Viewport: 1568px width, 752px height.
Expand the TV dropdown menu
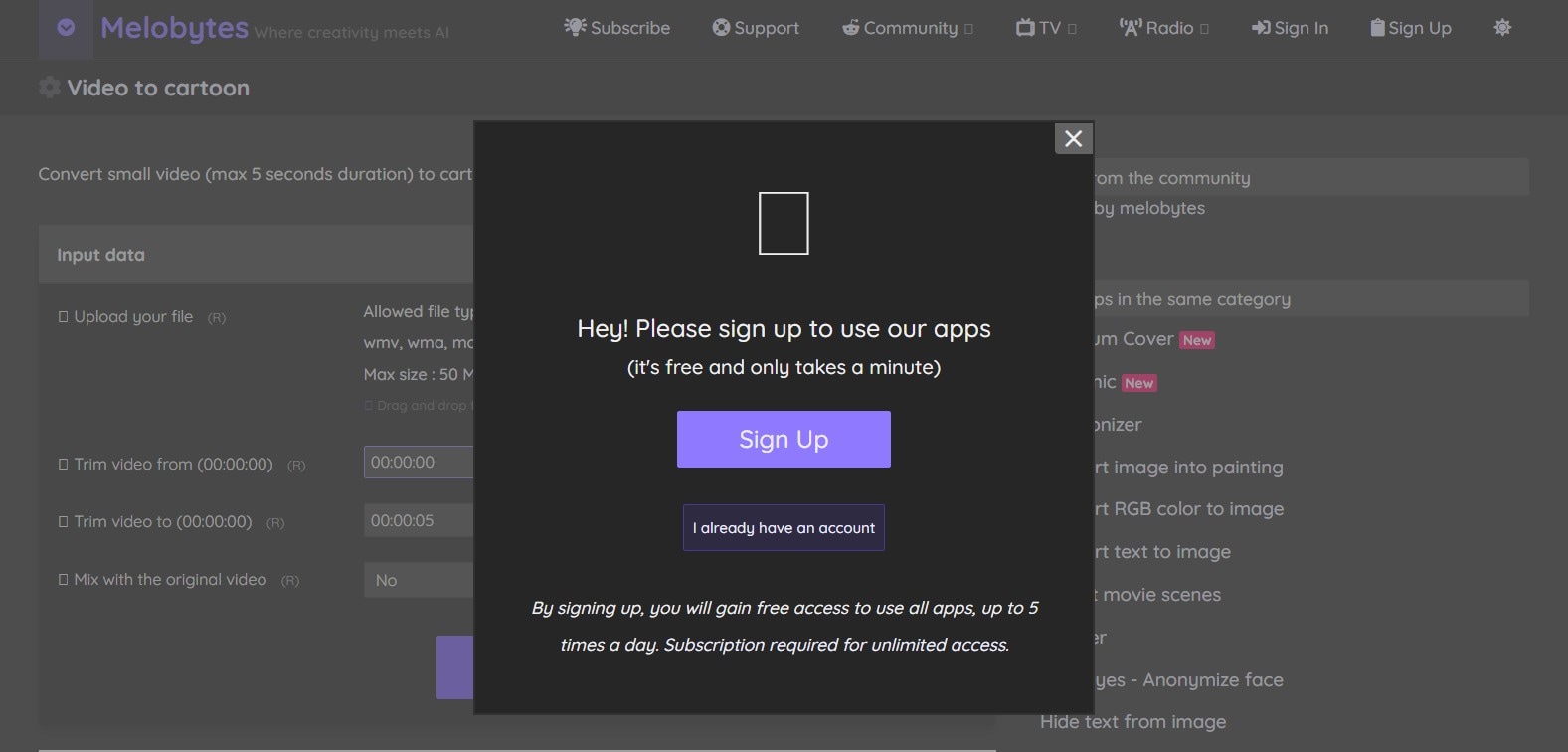(x=1046, y=28)
